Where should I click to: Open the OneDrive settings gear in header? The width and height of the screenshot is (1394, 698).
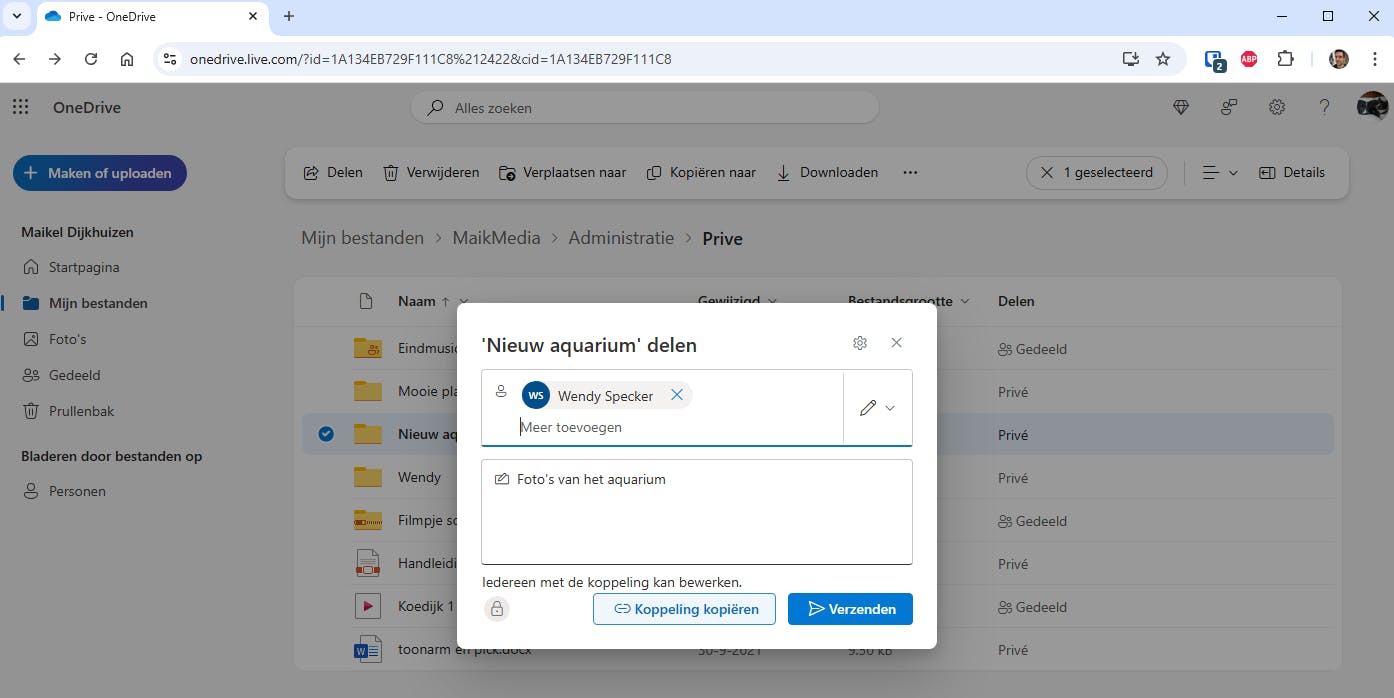[x=1277, y=108]
